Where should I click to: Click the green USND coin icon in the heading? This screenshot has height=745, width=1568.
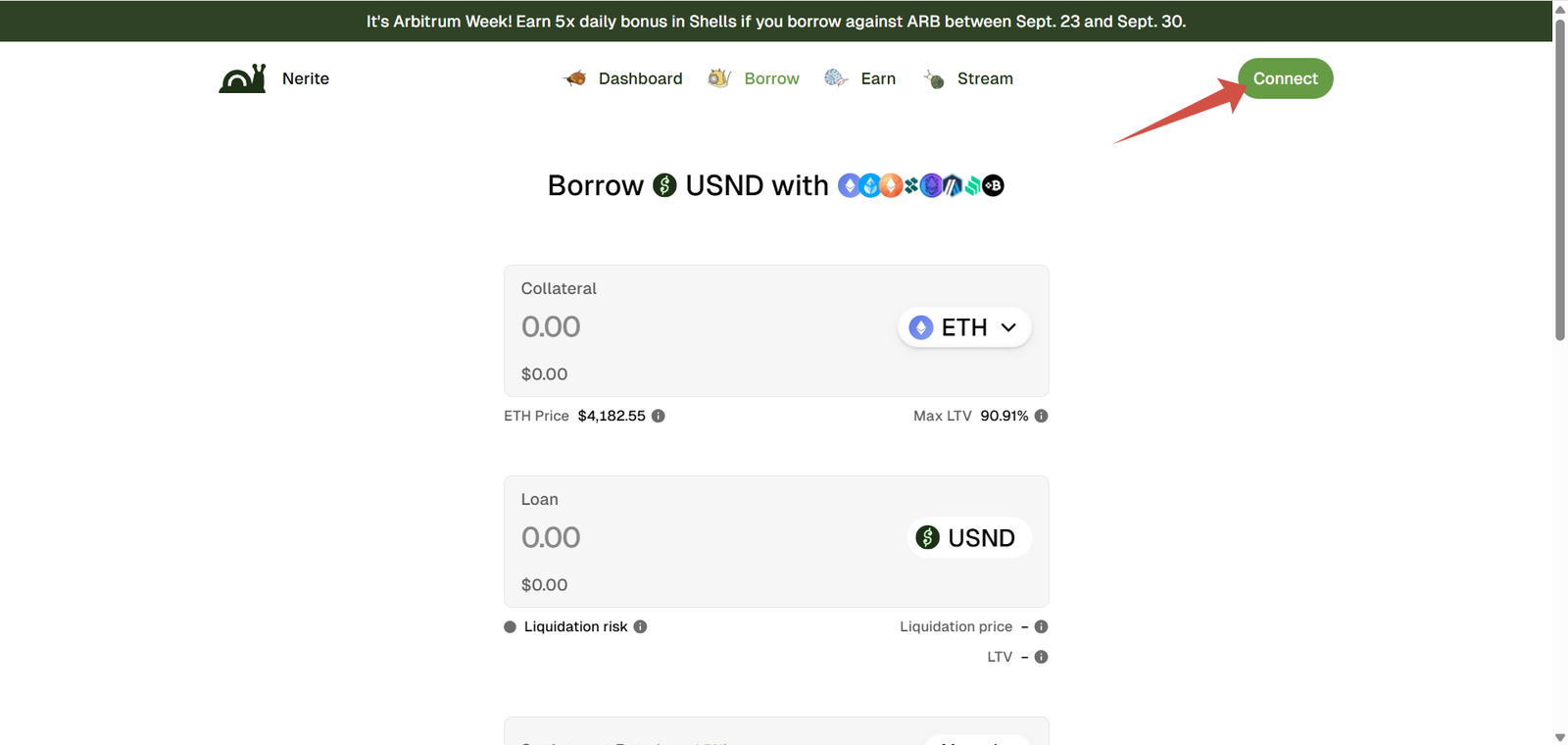pyautogui.click(x=664, y=185)
